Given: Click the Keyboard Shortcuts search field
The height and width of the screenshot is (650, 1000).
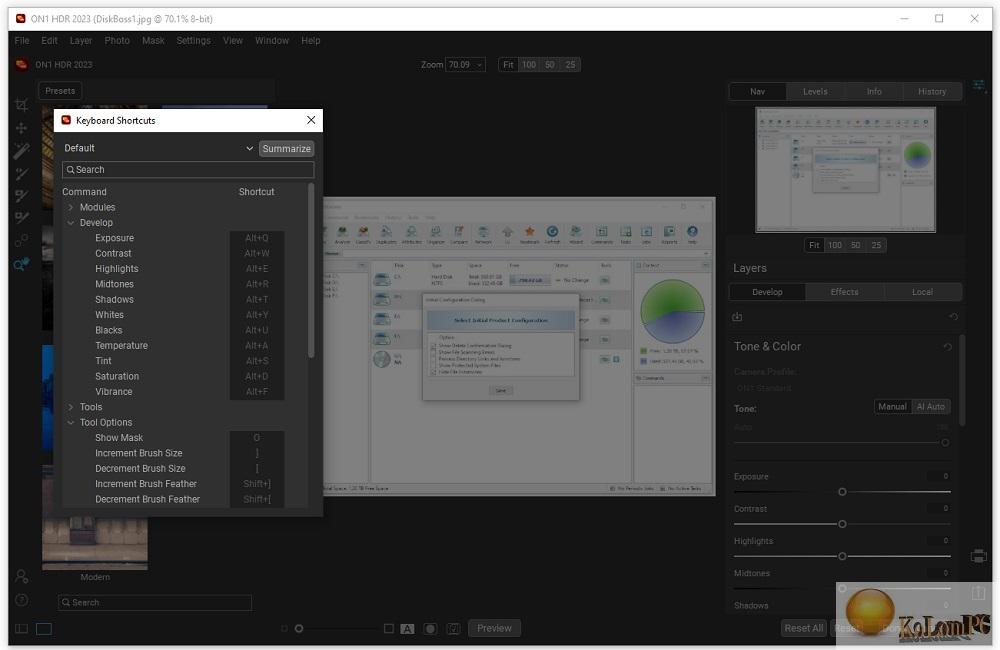Looking at the screenshot, I should [188, 170].
